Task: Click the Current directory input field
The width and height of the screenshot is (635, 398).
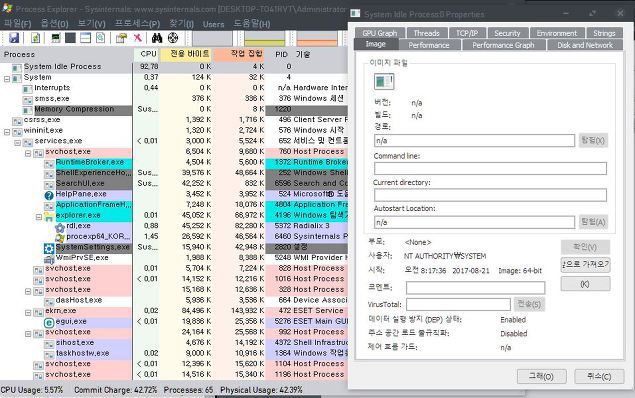Action: [490, 195]
